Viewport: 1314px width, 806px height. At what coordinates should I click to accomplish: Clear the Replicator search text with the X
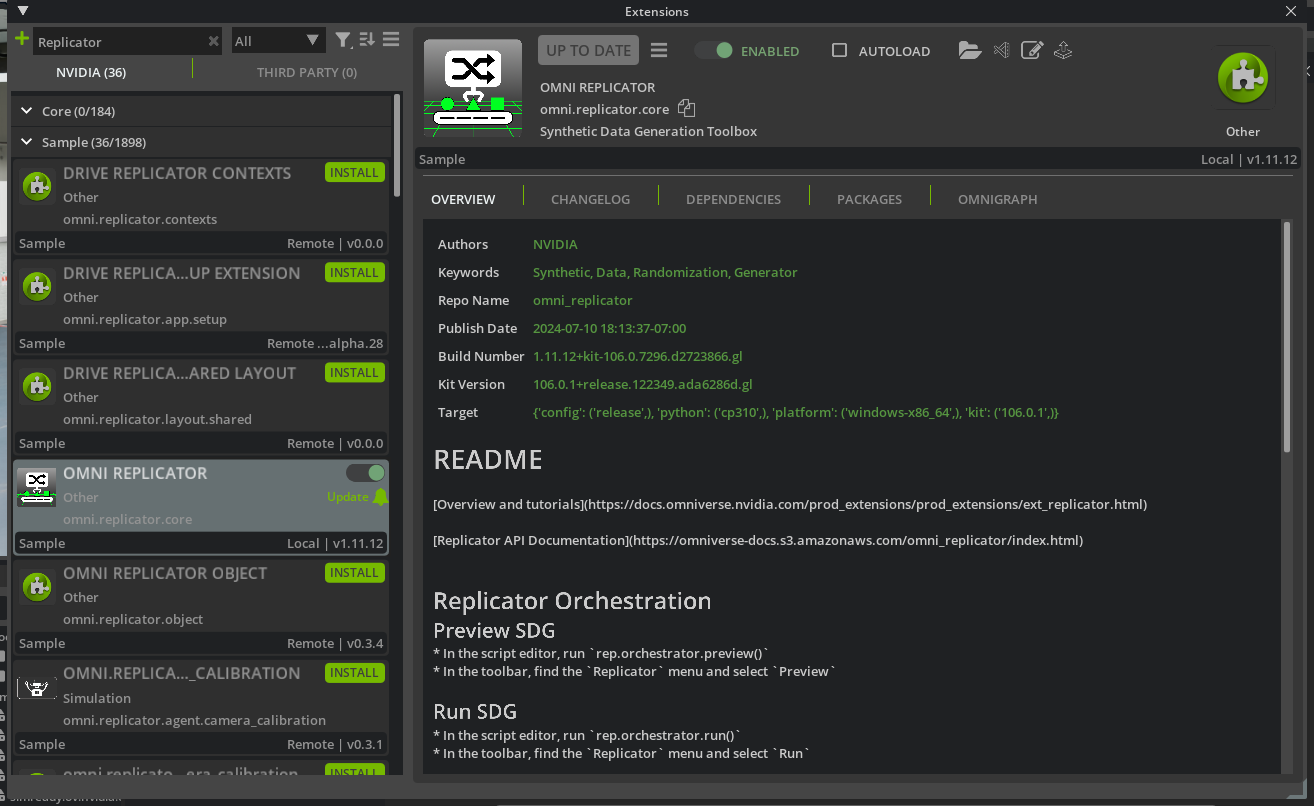(x=213, y=41)
